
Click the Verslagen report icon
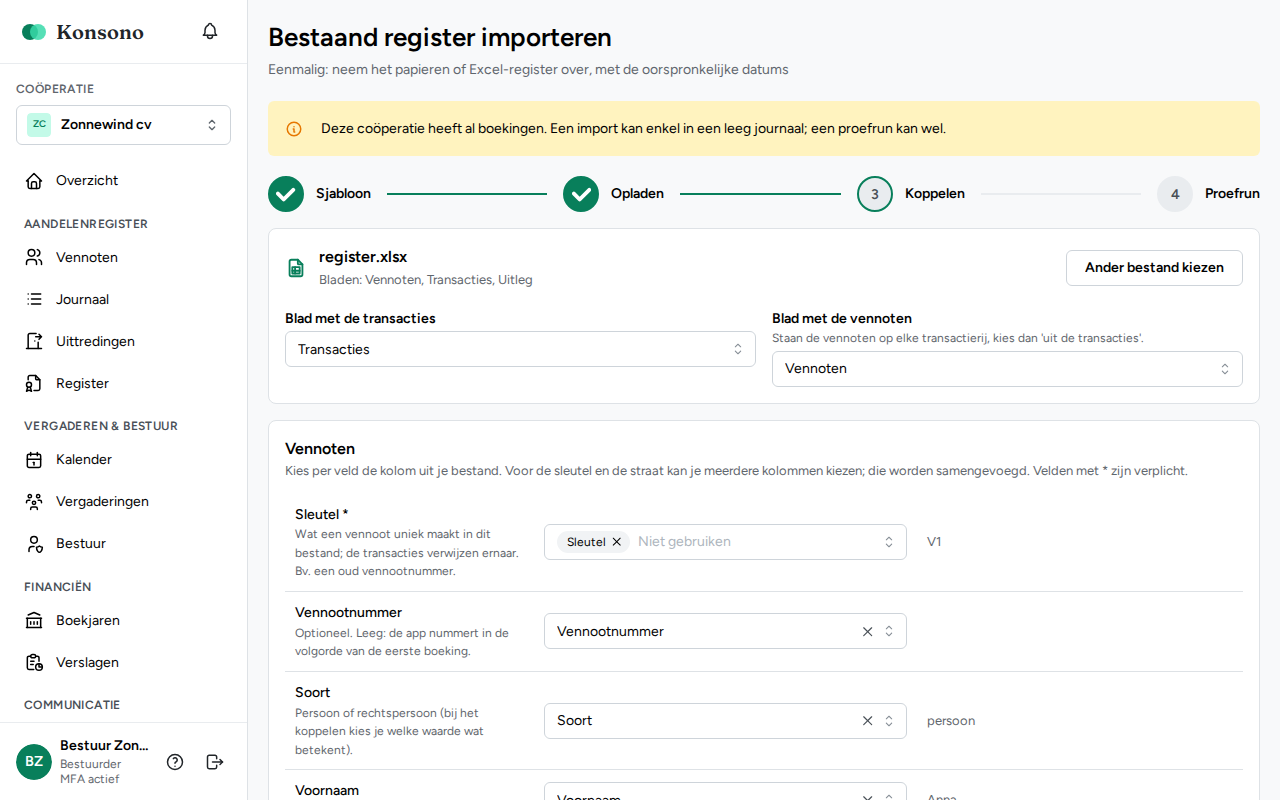tap(34, 663)
